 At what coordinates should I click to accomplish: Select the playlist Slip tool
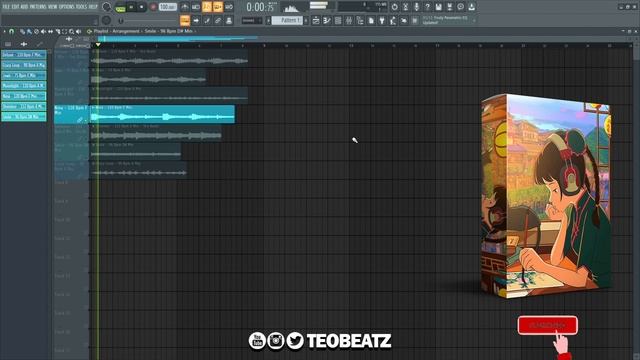(x=50, y=31)
